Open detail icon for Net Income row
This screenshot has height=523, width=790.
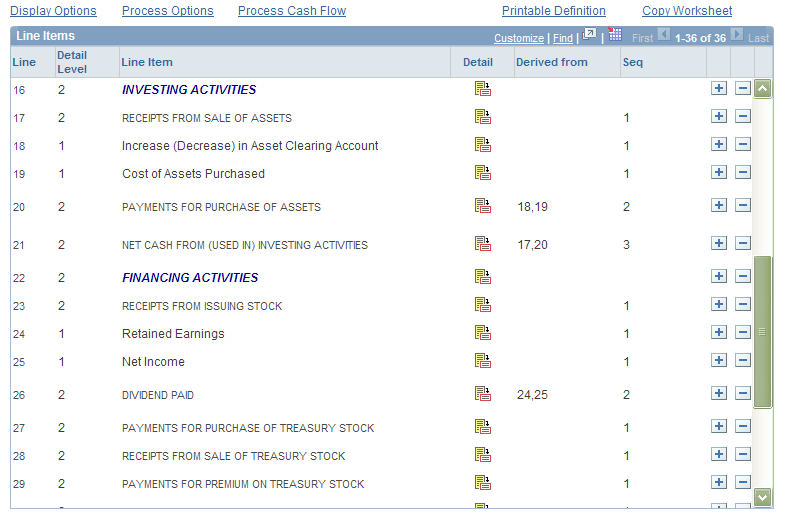(483, 361)
